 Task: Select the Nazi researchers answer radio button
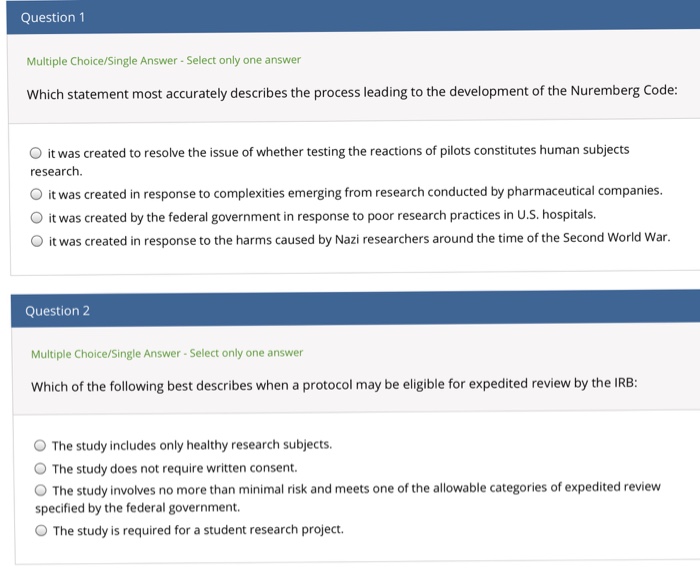point(37,241)
